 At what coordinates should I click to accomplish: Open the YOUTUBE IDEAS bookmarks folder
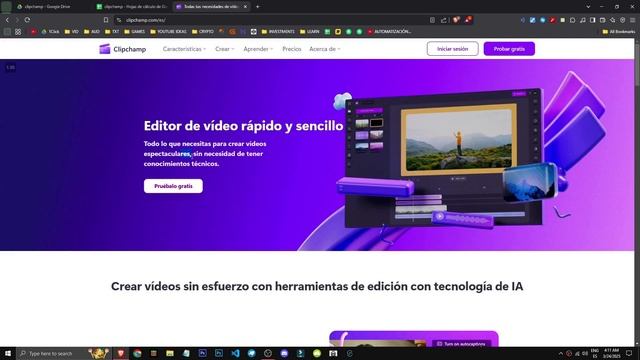pos(168,31)
